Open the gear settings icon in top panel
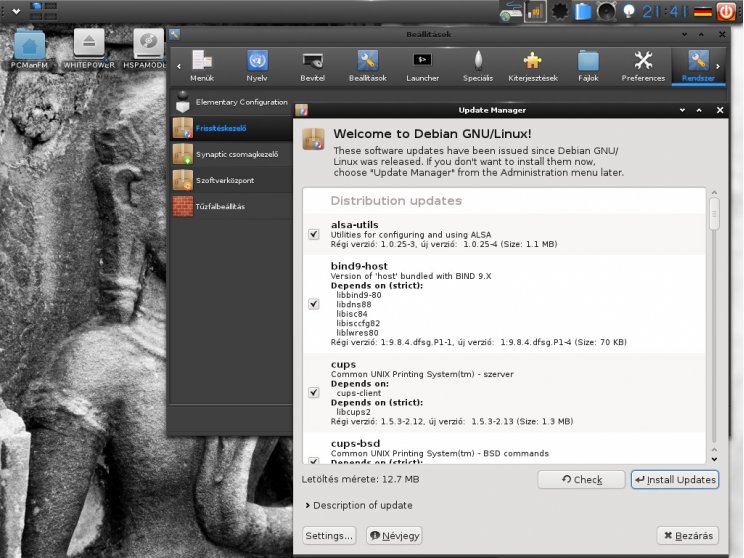744x558 pixels. point(560,11)
